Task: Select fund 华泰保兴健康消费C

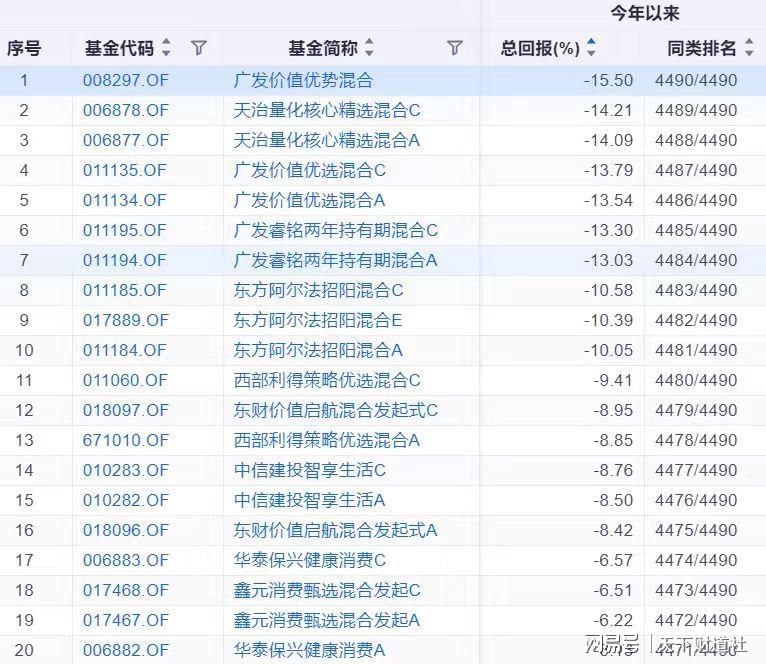Action: pos(310,560)
